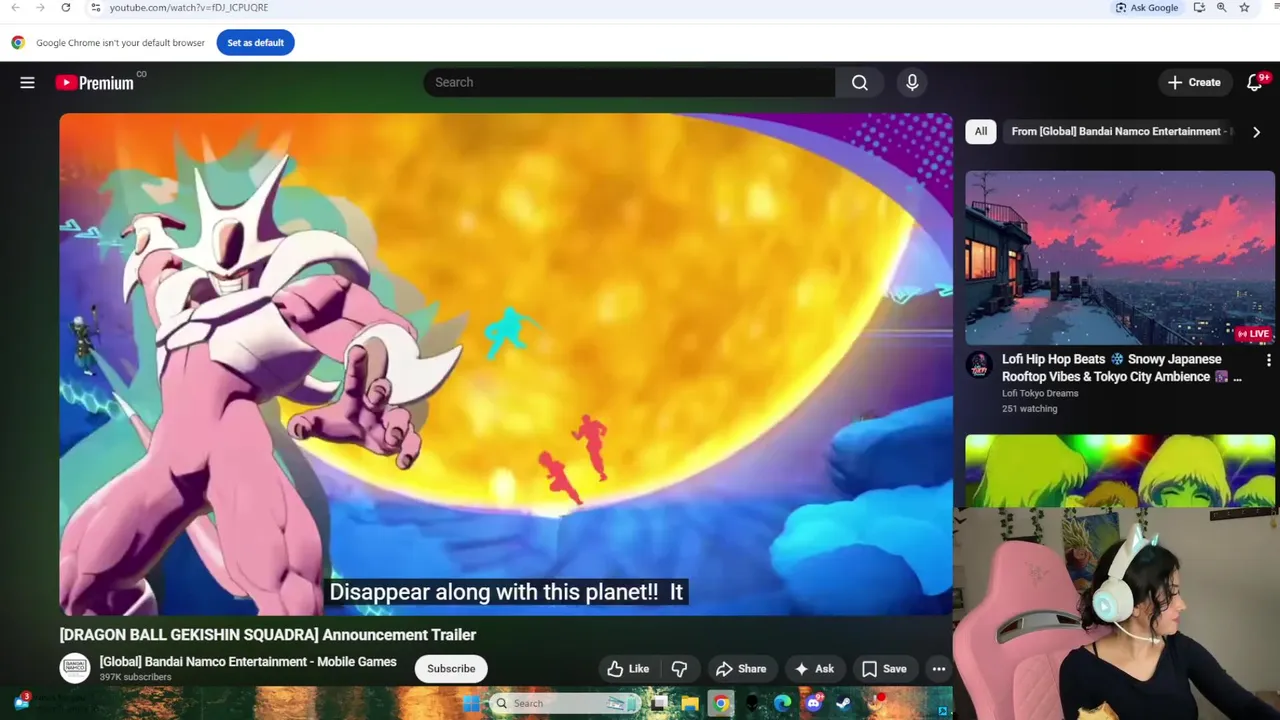The width and height of the screenshot is (1280, 720).
Task: Click the site info icon in address bar
Action: (x=95, y=8)
